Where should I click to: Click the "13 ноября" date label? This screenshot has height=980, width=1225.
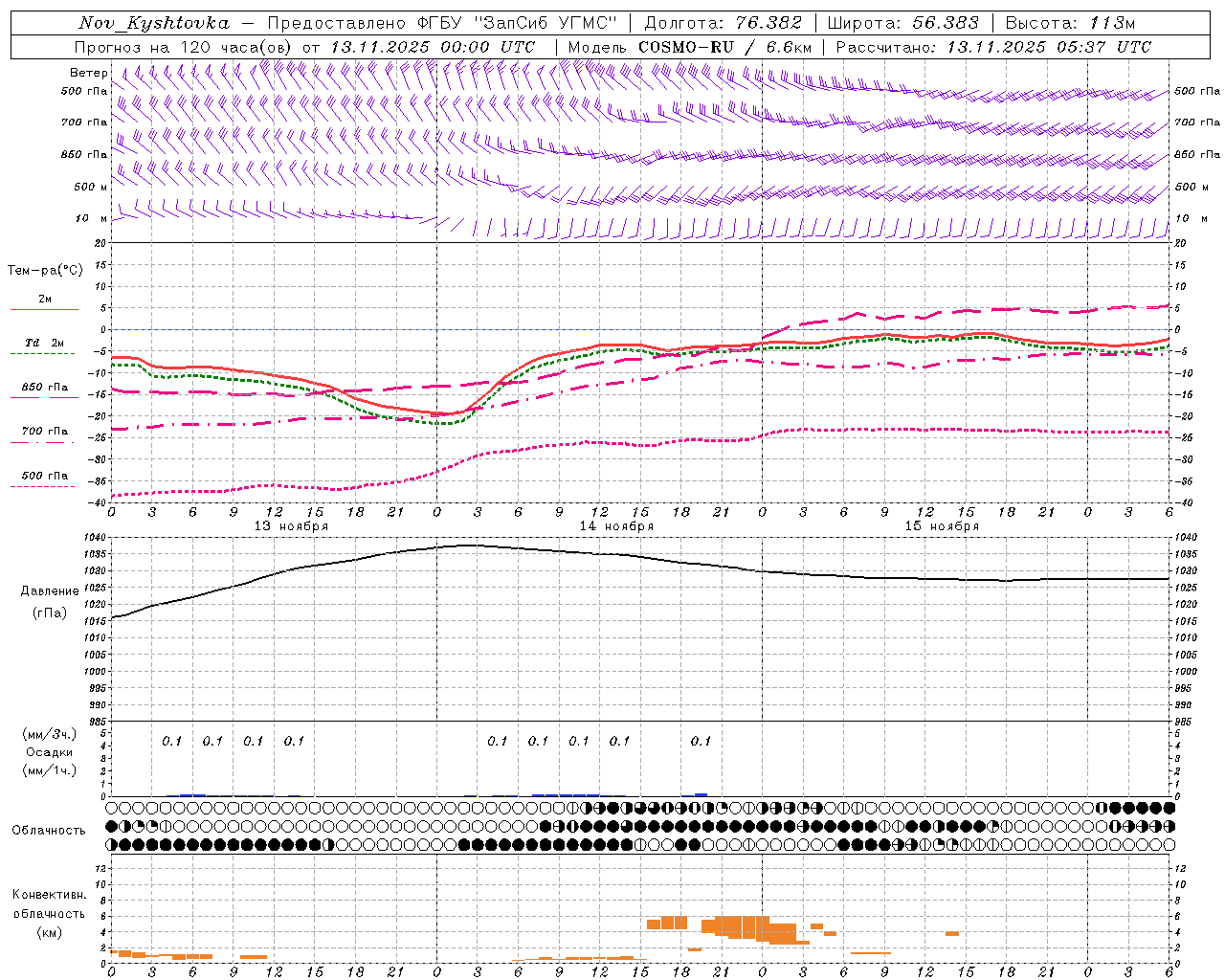(x=291, y=526)
